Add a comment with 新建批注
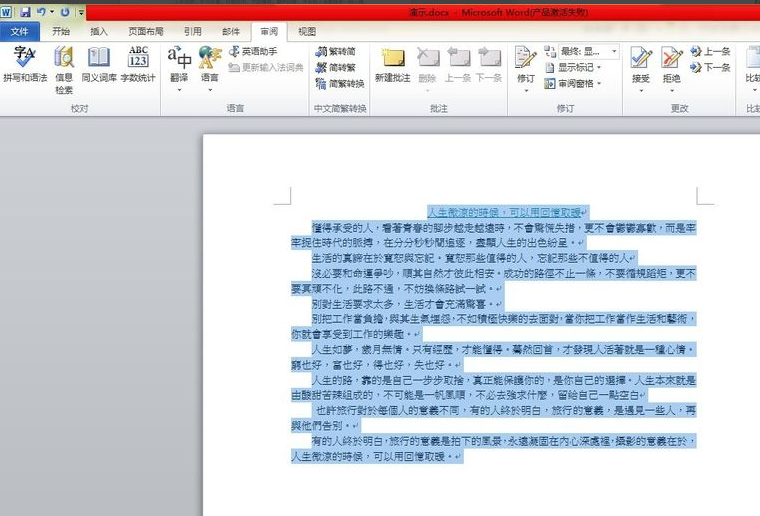Viewport: 760px width, 516px height. coord(393,64)
